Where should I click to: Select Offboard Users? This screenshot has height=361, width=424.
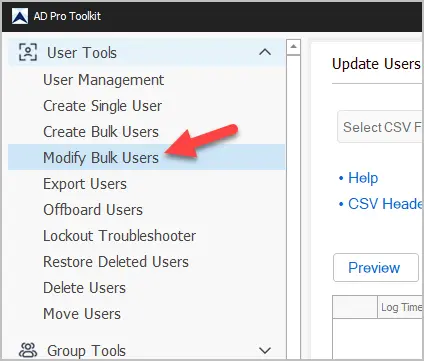[93, 210]
